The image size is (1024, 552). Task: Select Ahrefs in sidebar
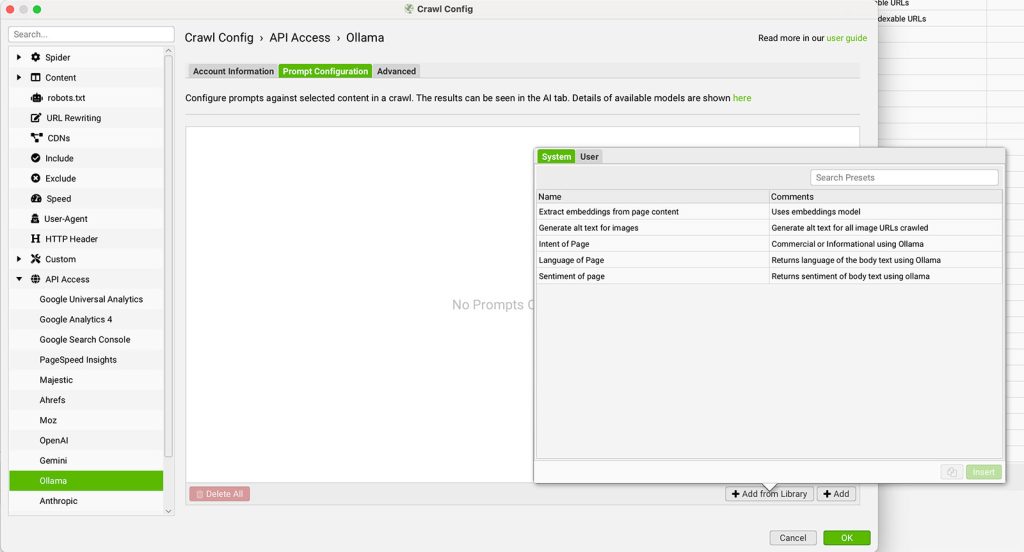[86, 400]
